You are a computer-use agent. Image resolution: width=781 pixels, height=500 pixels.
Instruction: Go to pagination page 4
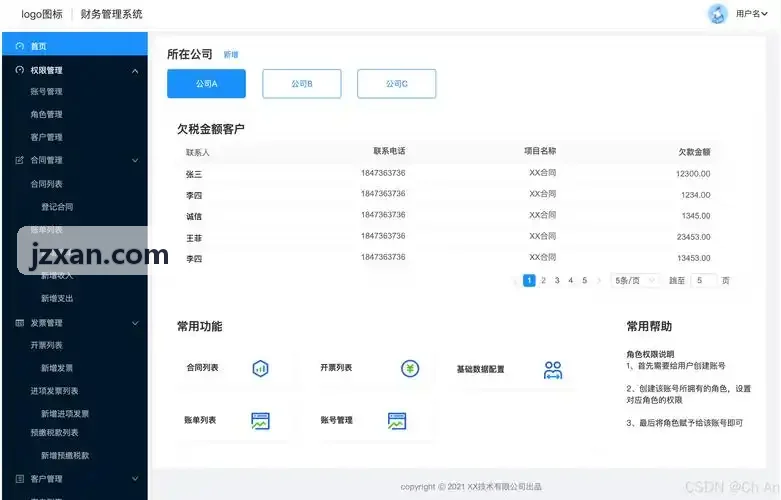point(571,280)
